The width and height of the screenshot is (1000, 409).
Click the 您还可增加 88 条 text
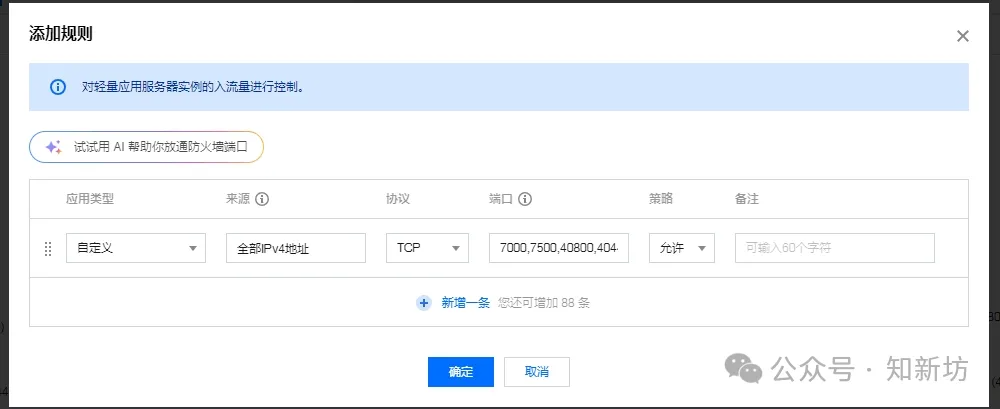(544, 303)
